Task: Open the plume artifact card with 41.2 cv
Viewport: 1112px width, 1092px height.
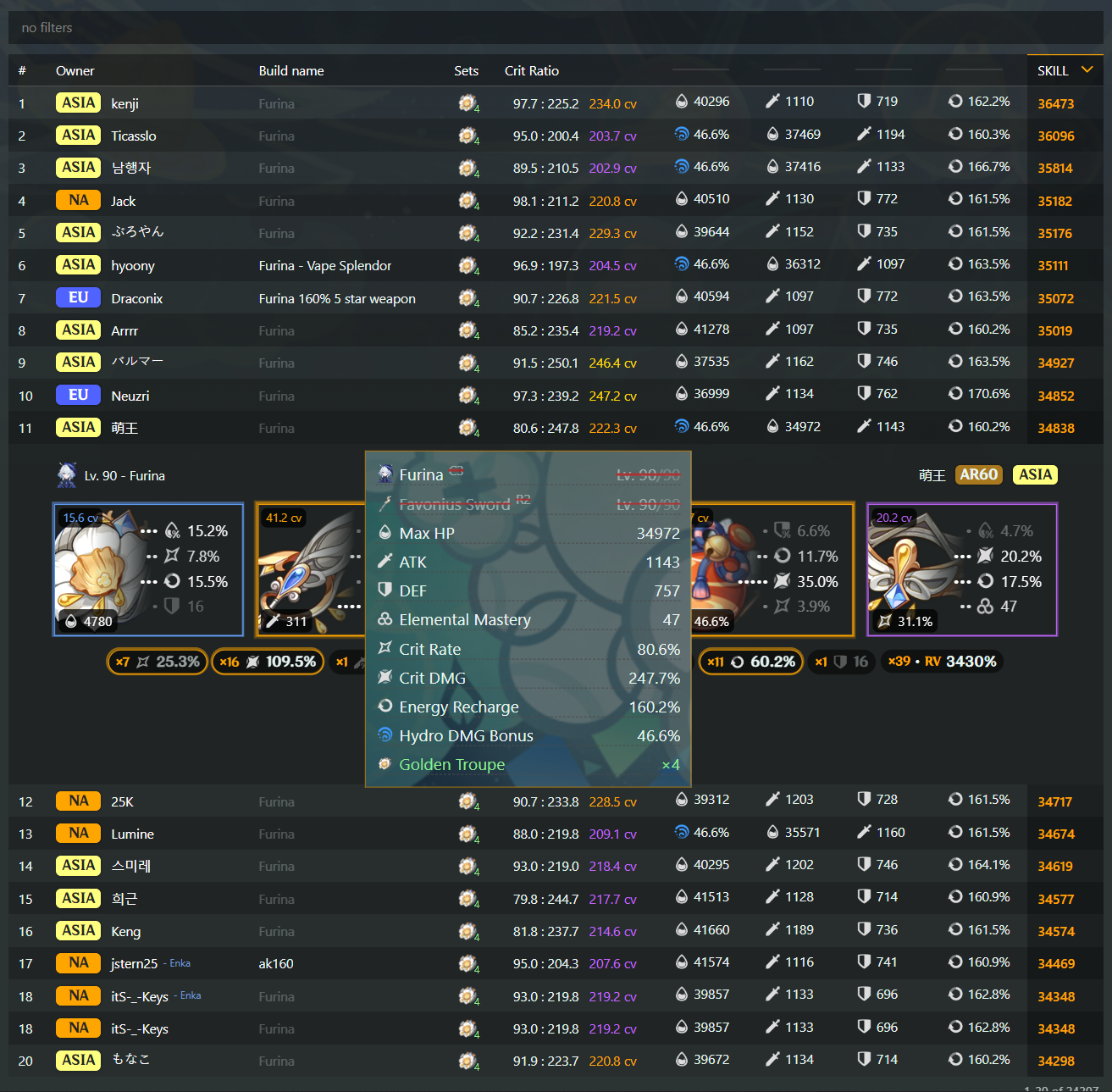Action: pos(310,569)
